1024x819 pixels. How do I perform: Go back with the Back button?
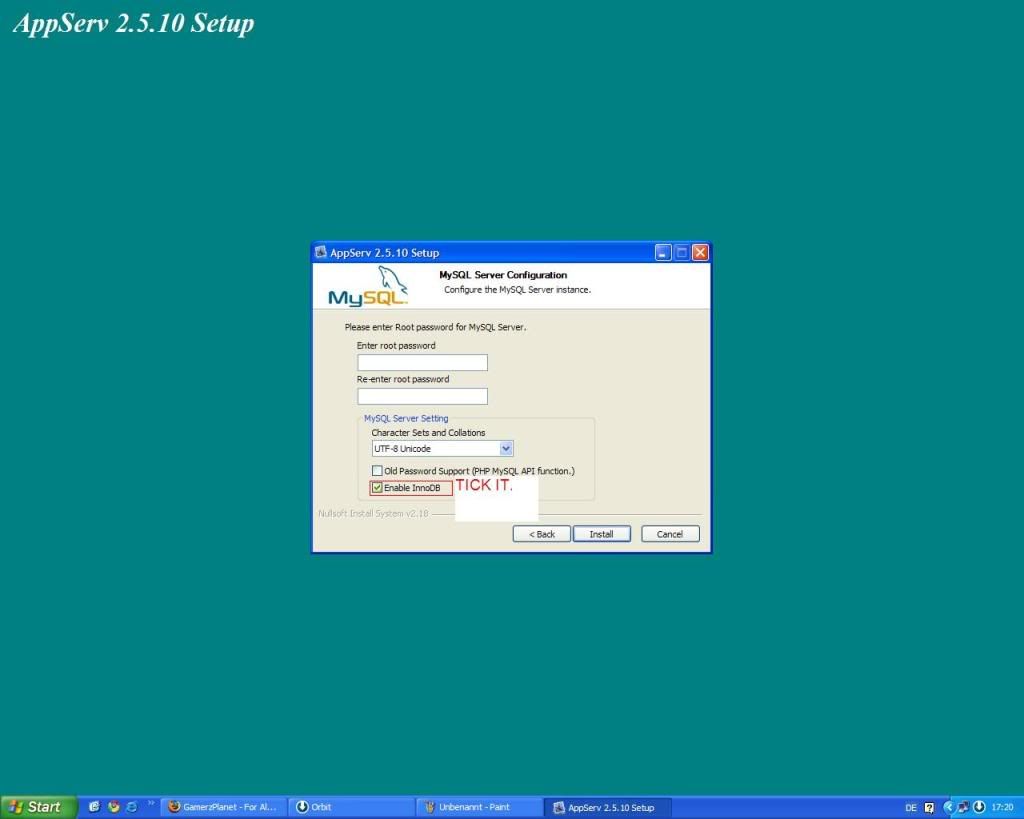(x=541, y=534)
